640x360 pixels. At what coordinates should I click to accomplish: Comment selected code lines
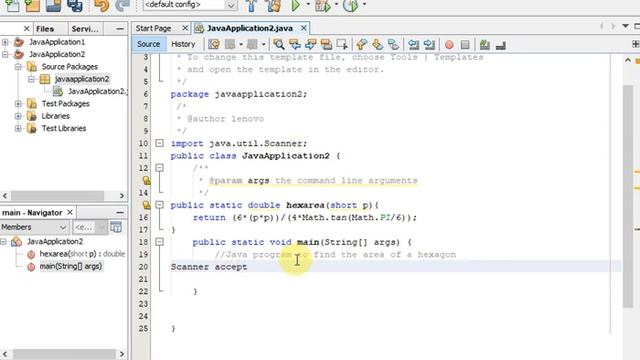484,44
